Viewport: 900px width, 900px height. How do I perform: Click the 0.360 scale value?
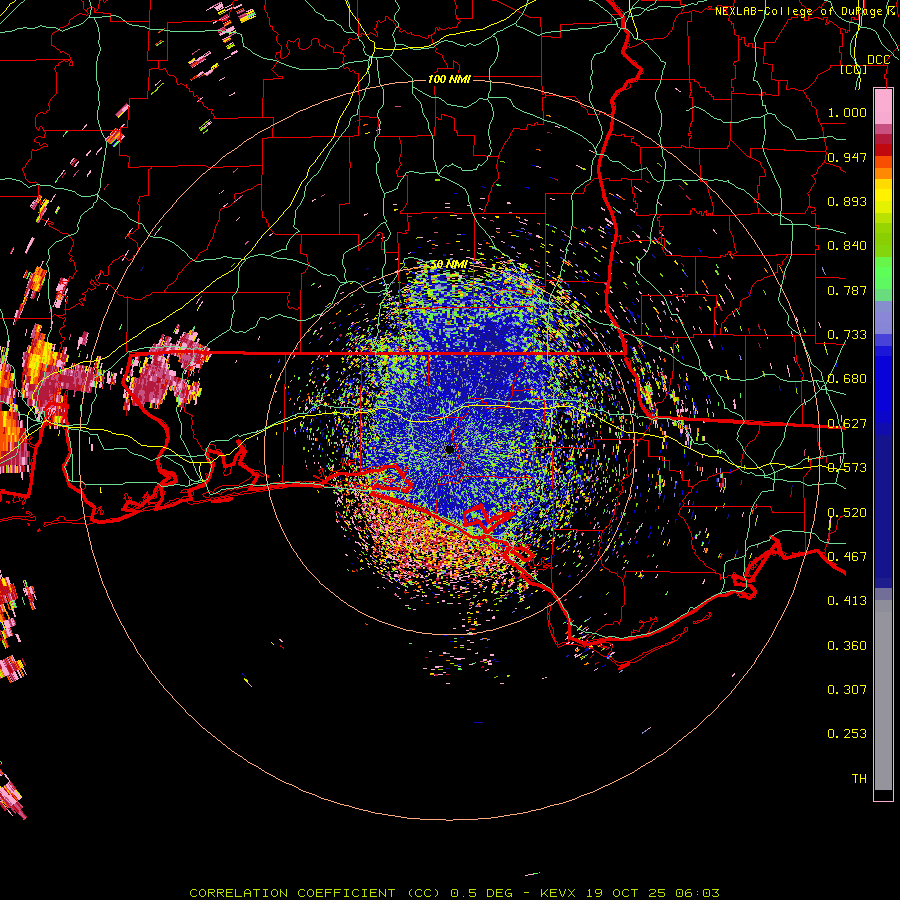pyautogui.click(x=847, y=646)
